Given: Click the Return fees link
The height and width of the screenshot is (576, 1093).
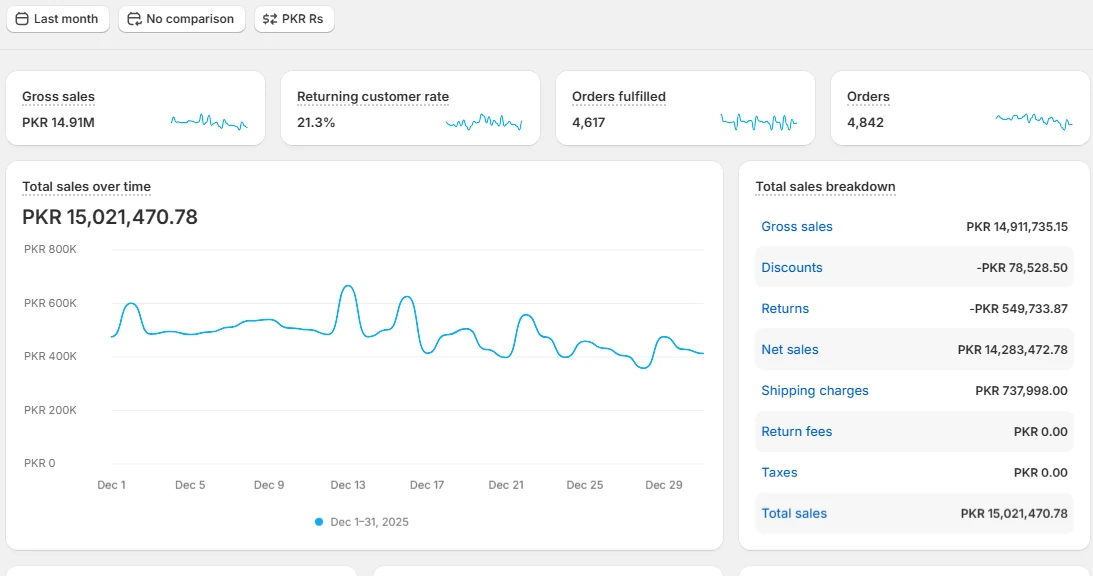Looking at the screenshot, I should (x=797, y=432).
